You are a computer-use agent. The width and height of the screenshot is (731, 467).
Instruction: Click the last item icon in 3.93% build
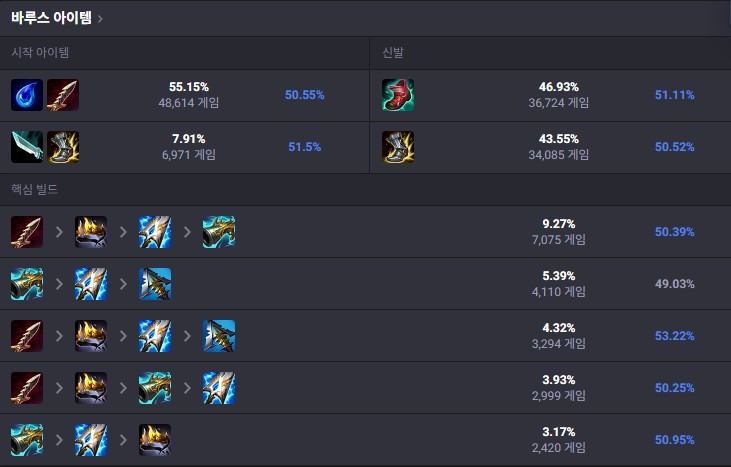(219, 388)
